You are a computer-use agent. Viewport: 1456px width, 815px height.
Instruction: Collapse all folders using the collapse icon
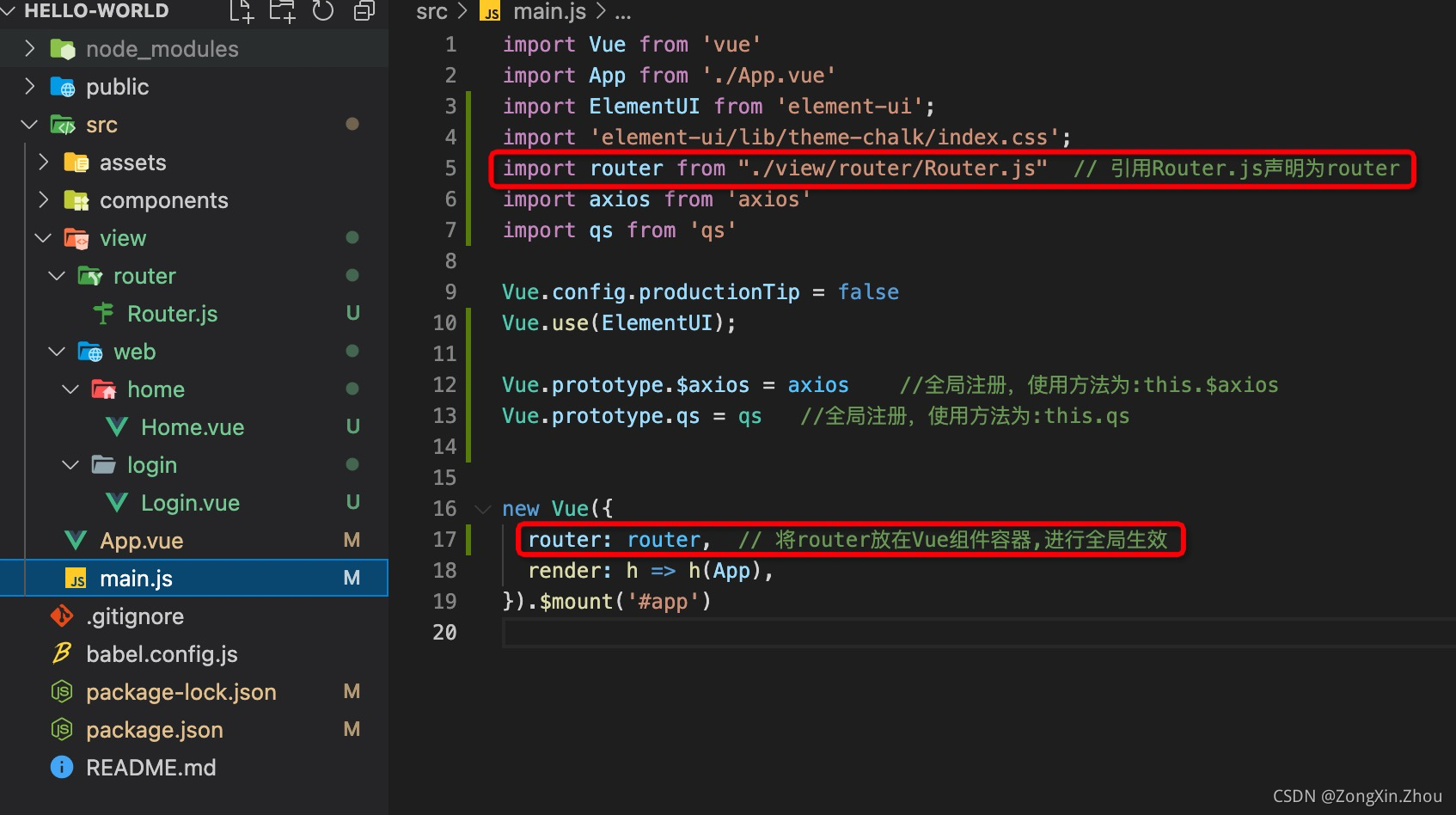point(364,11)
